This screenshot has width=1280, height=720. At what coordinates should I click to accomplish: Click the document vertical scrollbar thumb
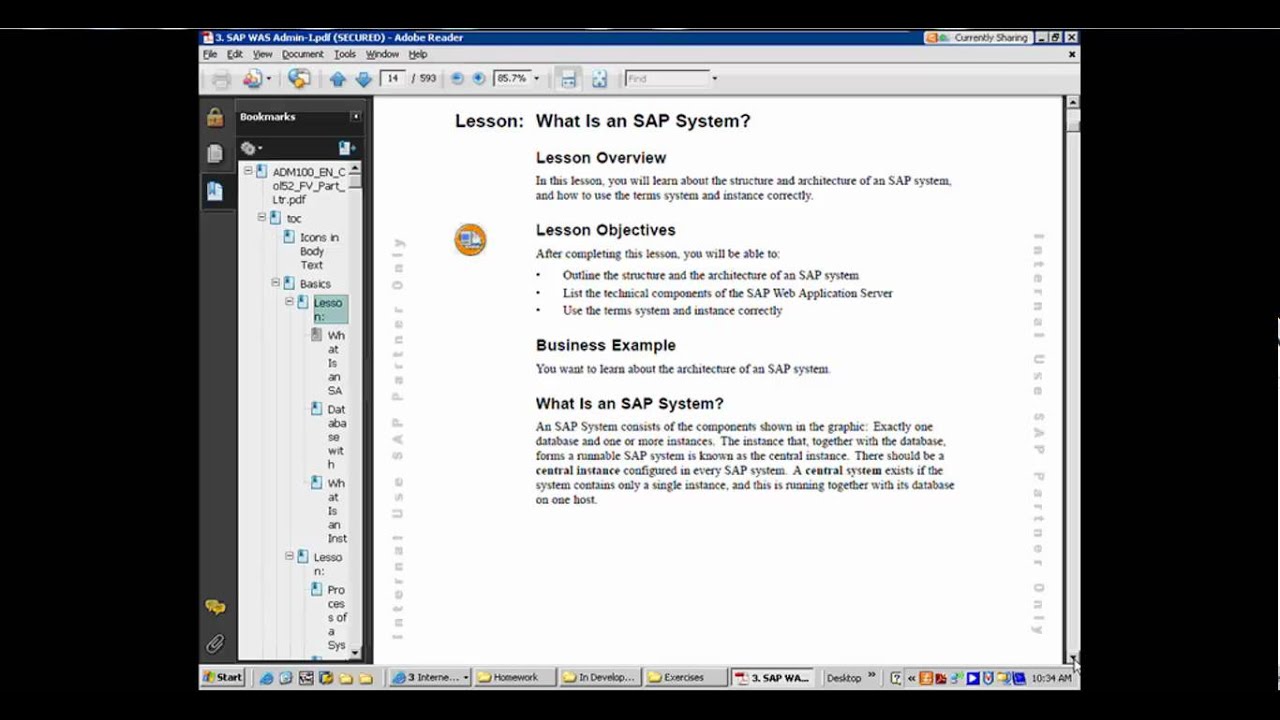[x=1072, y=122]
